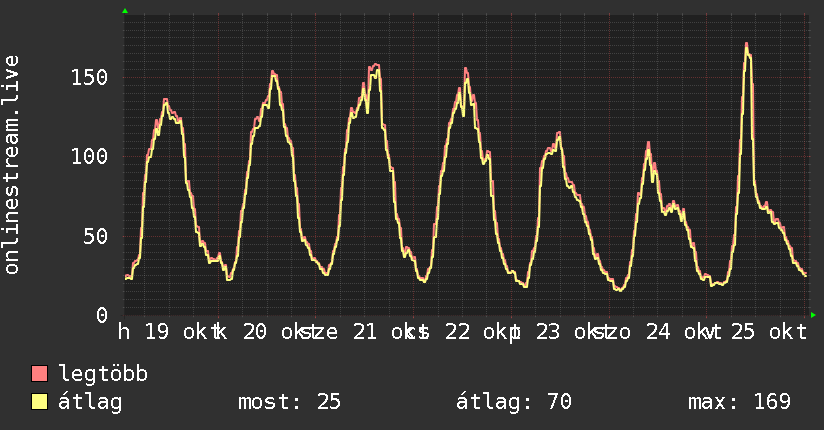This screenshot has width=824, height=430.
Task: Click the átlag legend label beside yellow swatch
Action: 90,402
